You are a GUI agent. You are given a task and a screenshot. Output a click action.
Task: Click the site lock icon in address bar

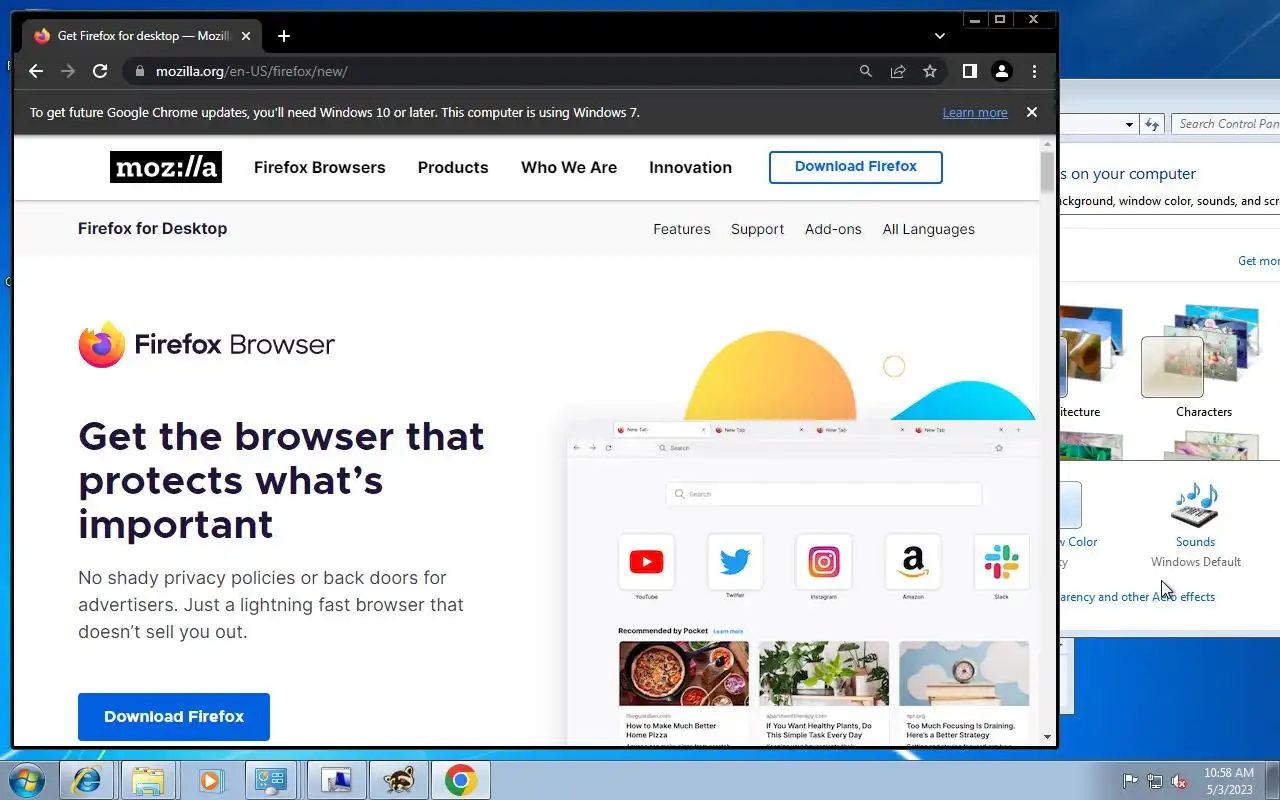click(x=139, y=71)
